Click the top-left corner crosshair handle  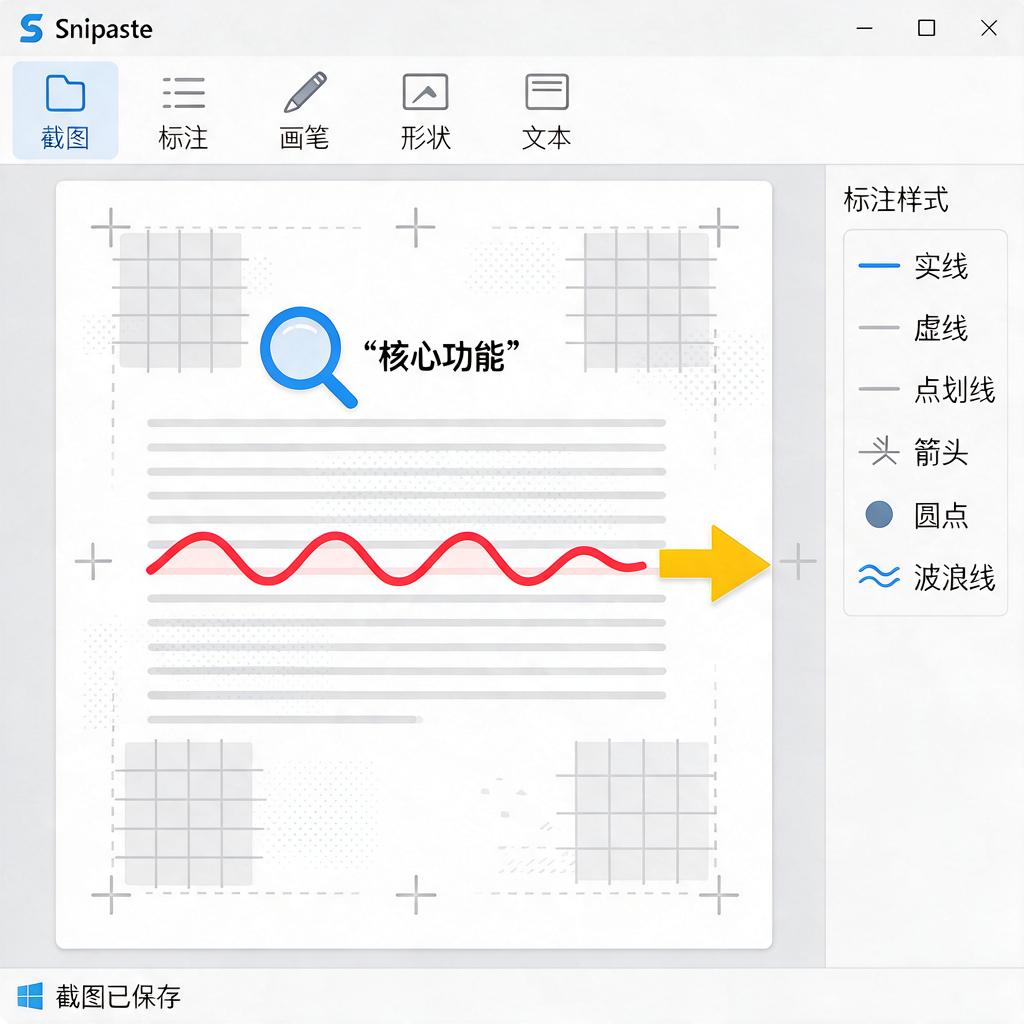click(111, 227)
